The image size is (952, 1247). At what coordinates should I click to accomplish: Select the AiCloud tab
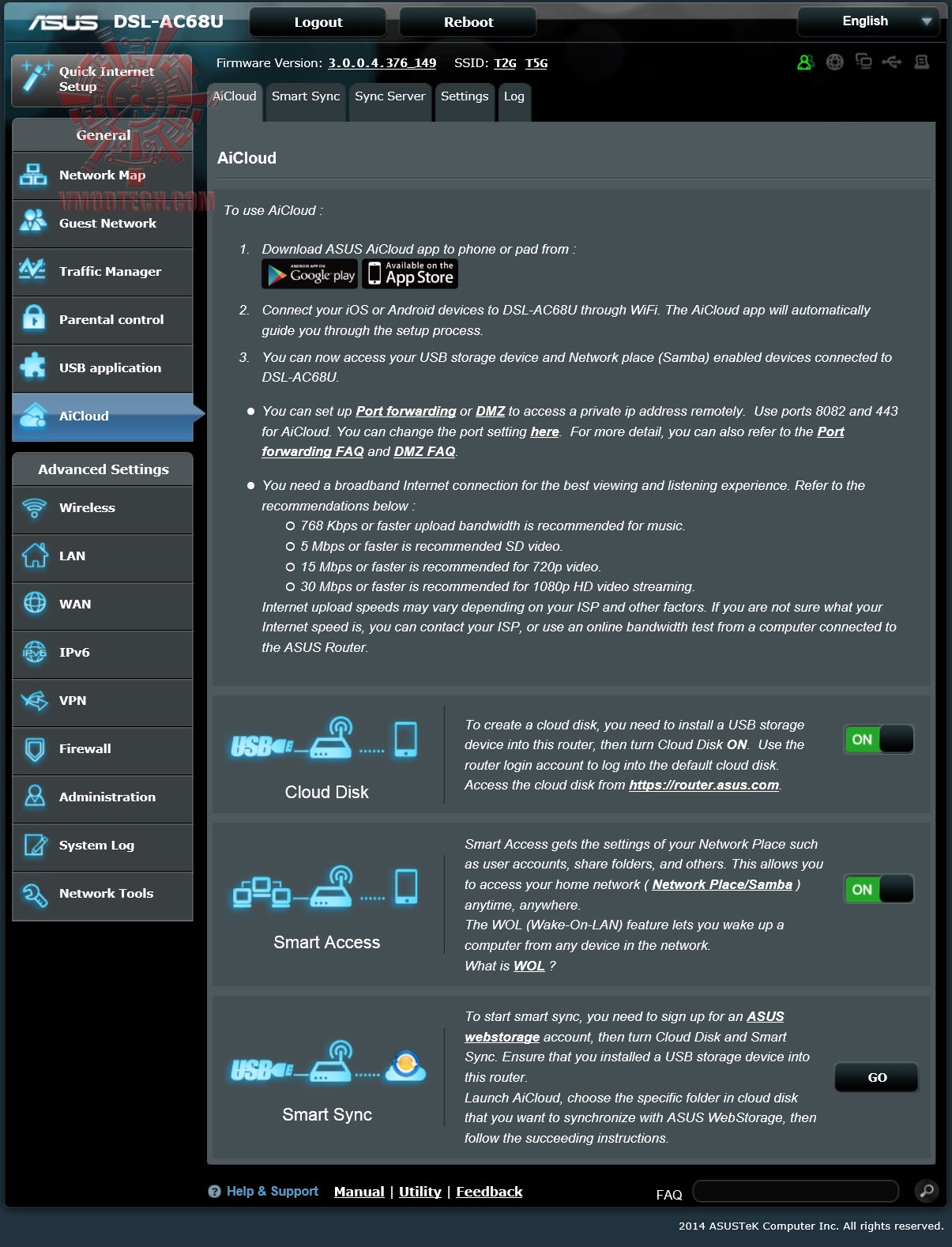235,102
